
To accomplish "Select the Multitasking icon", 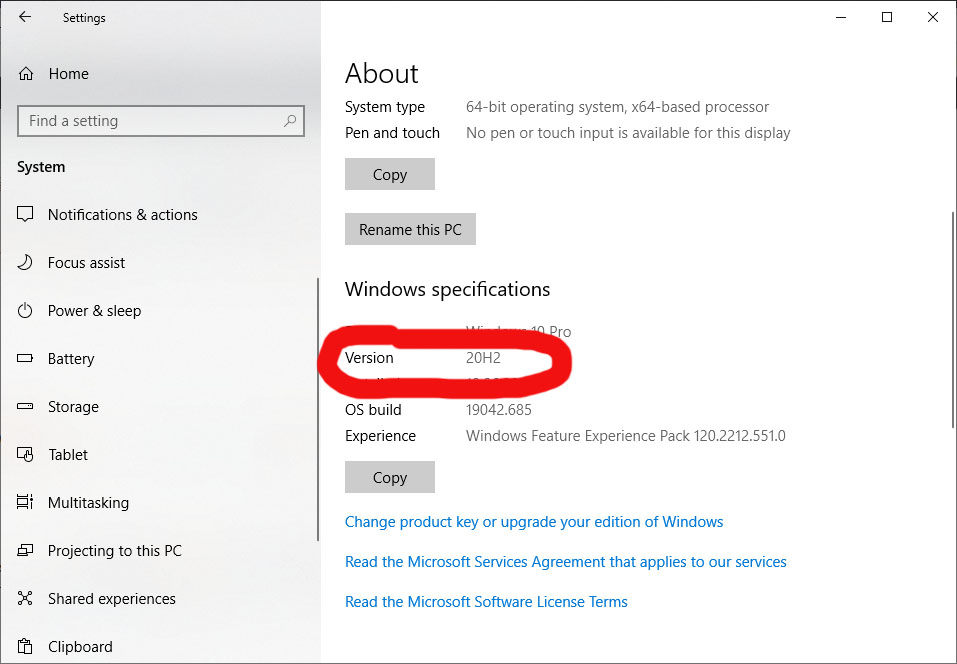I will coord(25,502).
